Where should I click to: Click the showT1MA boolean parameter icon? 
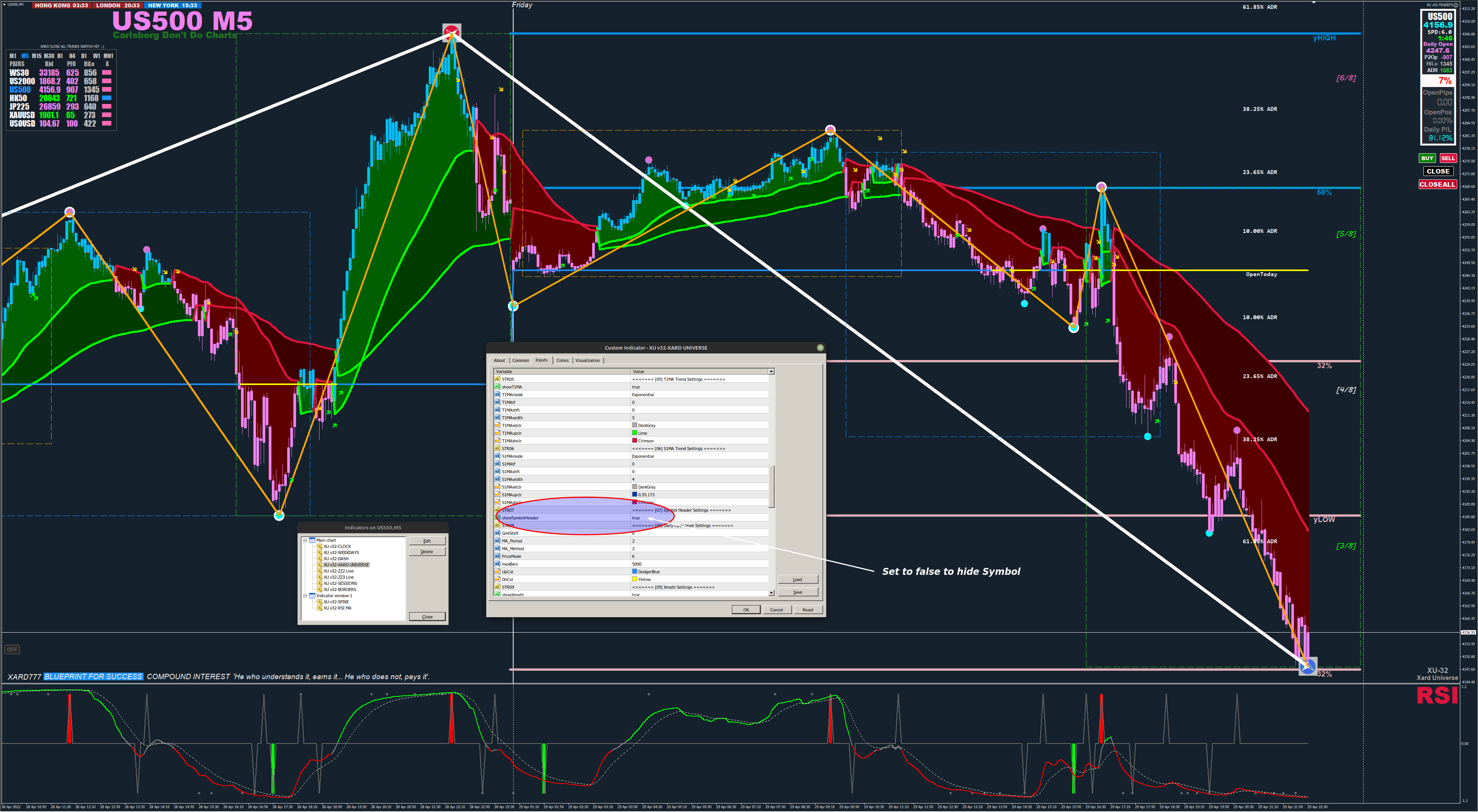point(497,387)
